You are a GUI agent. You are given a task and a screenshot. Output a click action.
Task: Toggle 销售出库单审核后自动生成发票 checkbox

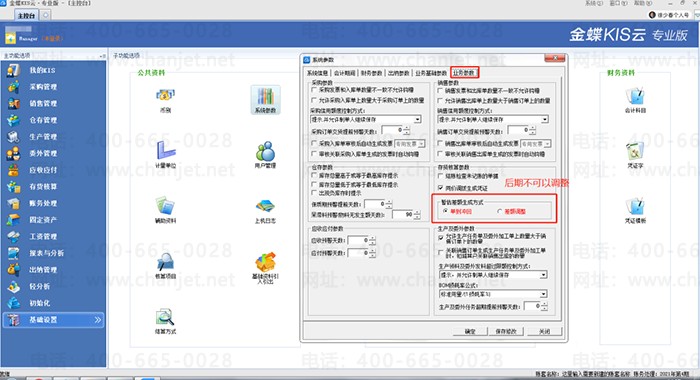click(441, 143)
